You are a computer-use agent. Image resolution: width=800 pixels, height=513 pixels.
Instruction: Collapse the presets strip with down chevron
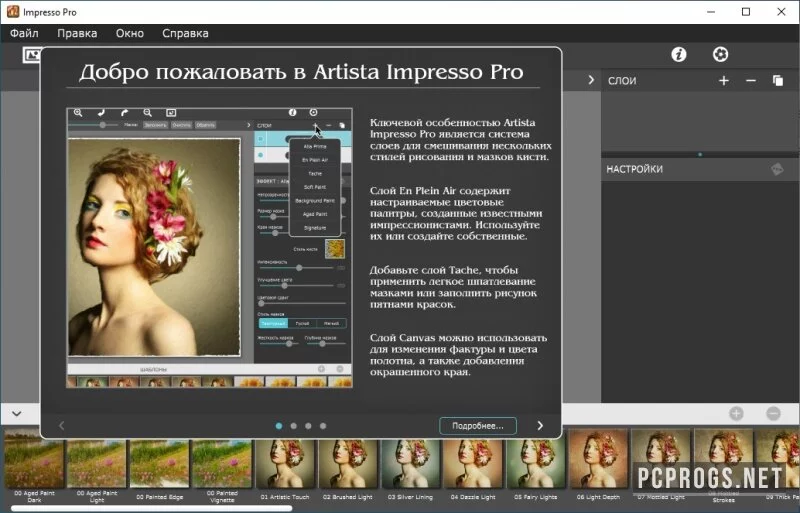(17, 413)
